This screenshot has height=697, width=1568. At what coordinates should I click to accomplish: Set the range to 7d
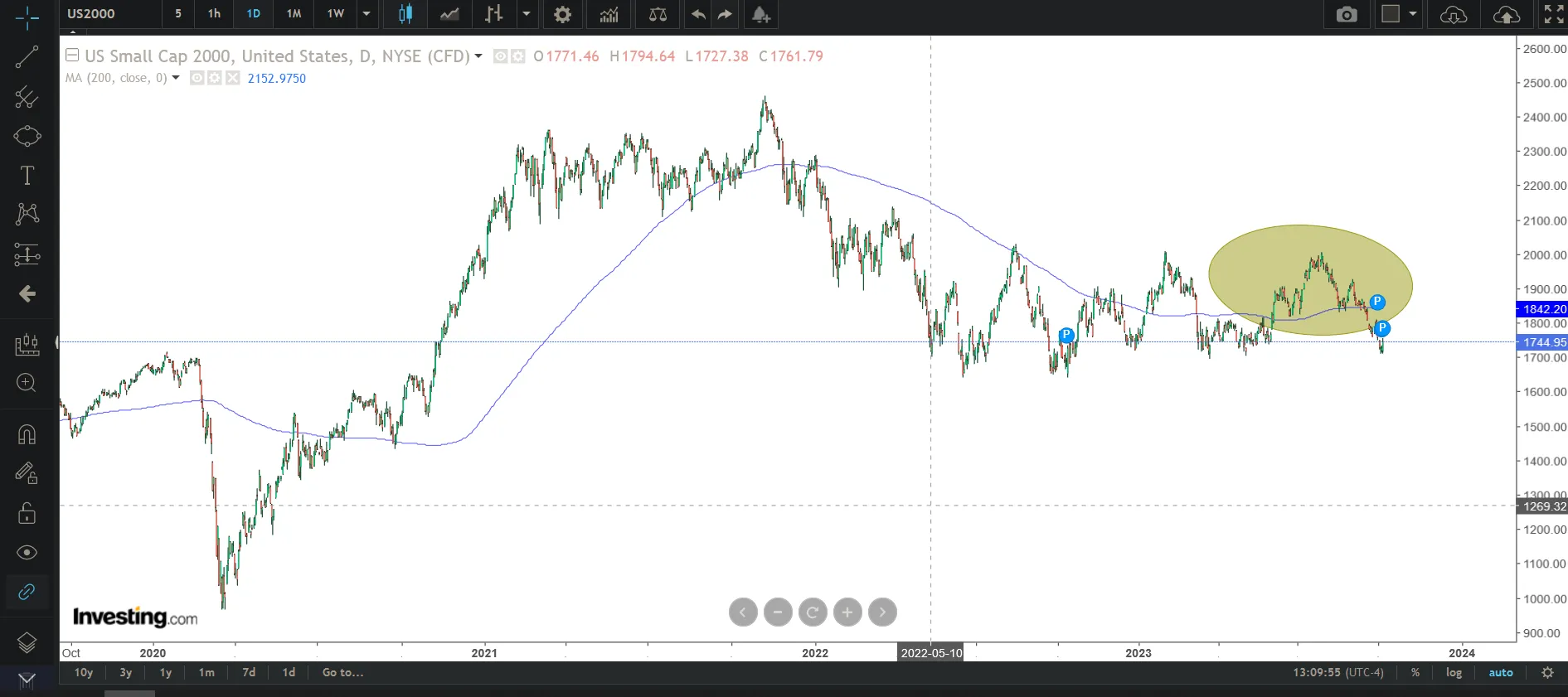(249, 672)
